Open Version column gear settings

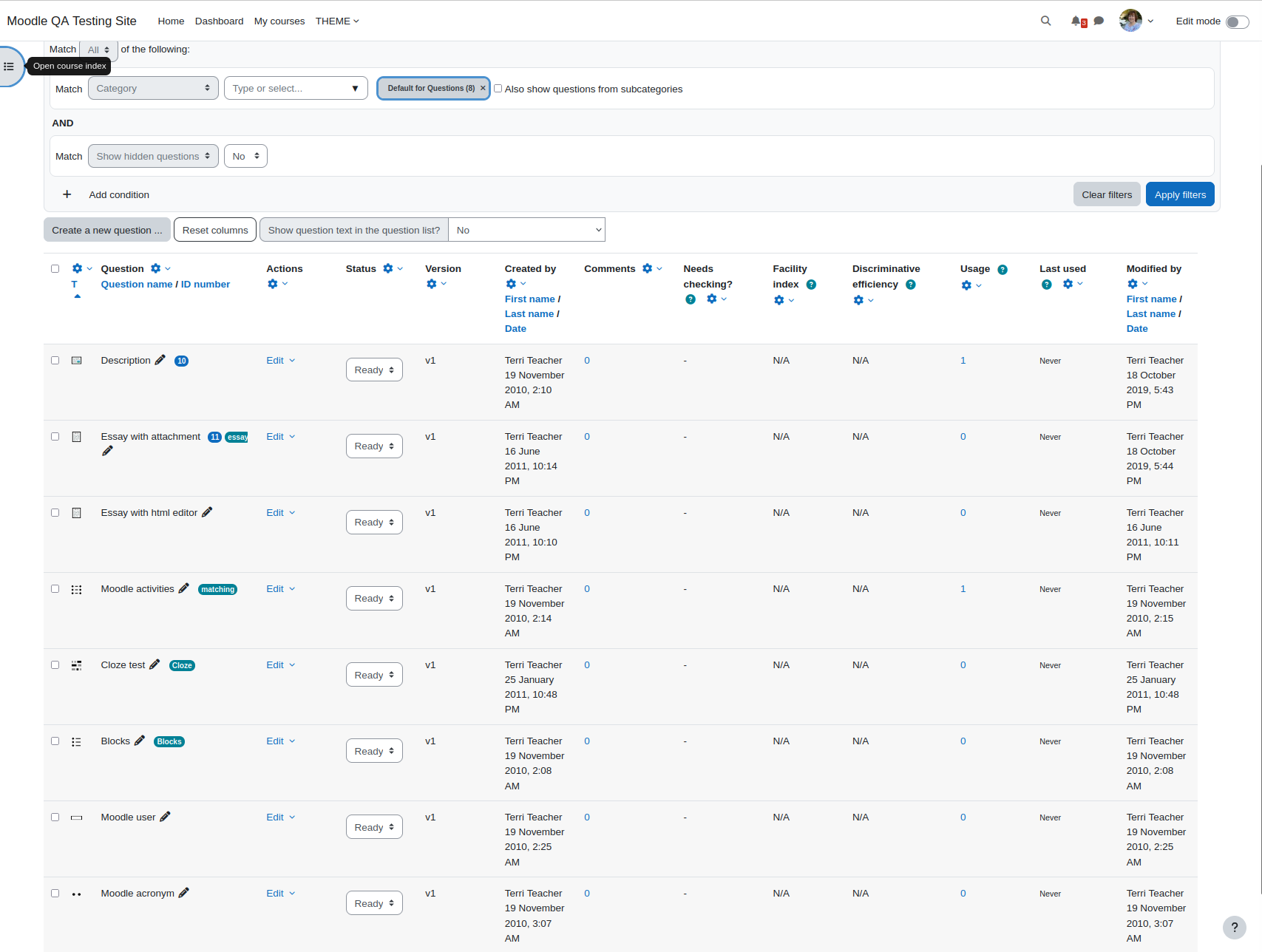click(x=436, y=284)
